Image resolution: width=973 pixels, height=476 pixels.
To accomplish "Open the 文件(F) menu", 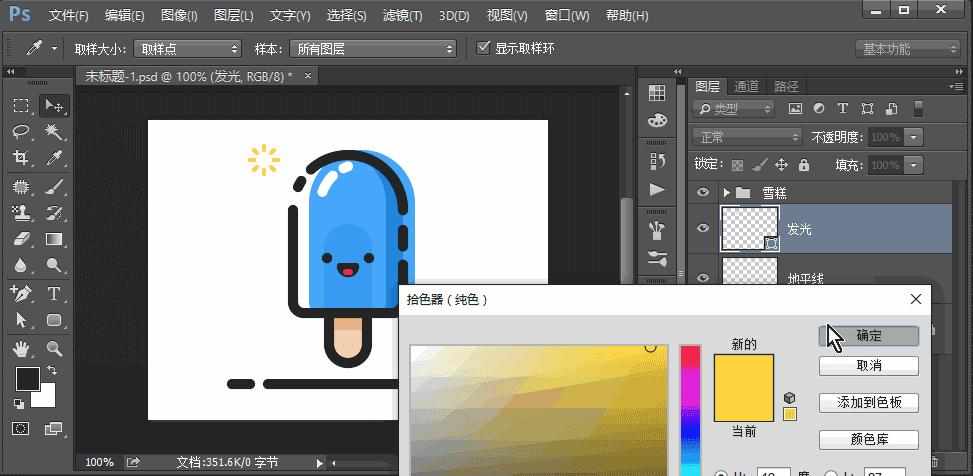I will (x=68, y=16).
